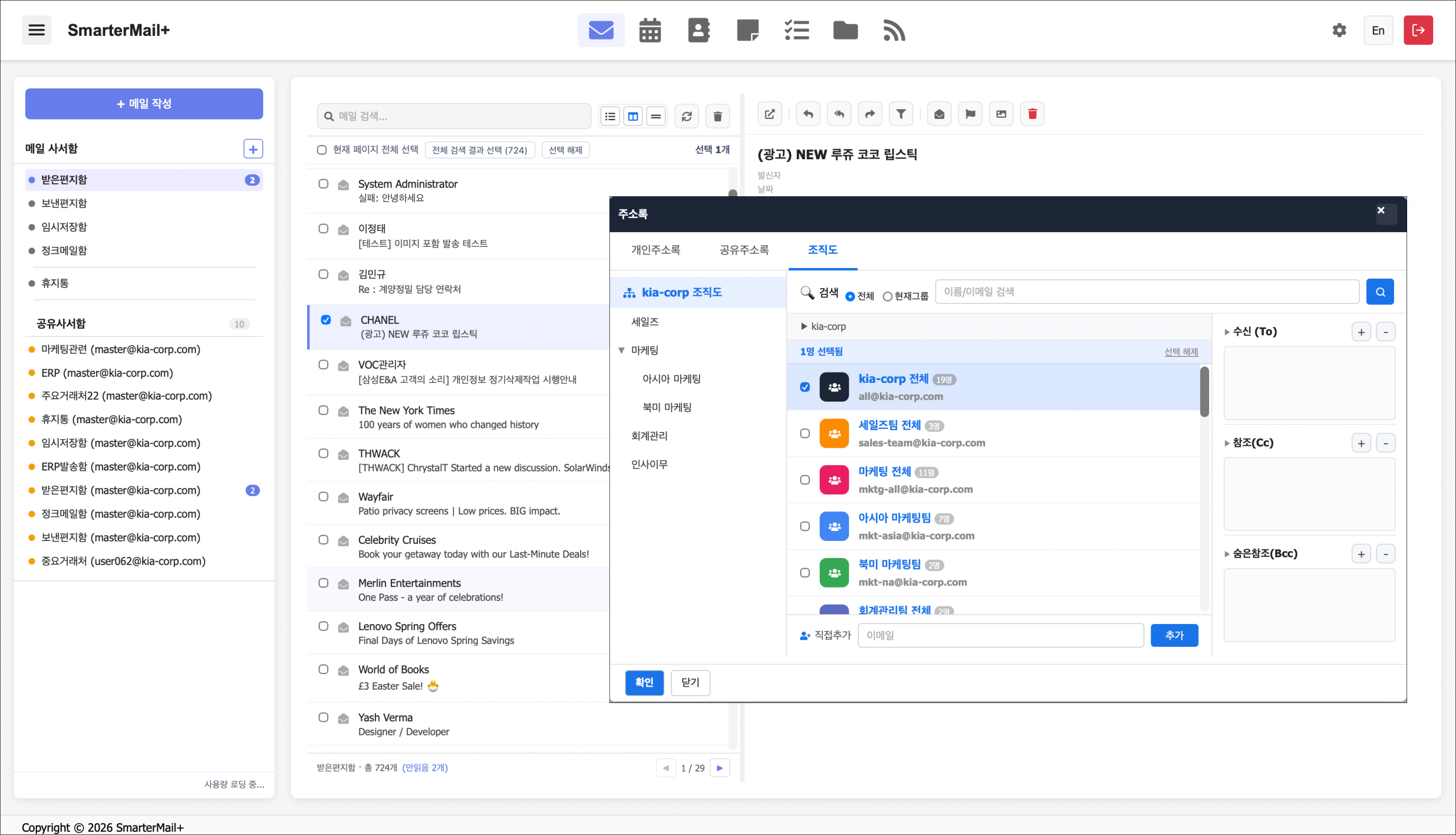The height and width of the screenshot is (835, 1456).
Task: Open the RSS feed icon
Action: [894, 30]
